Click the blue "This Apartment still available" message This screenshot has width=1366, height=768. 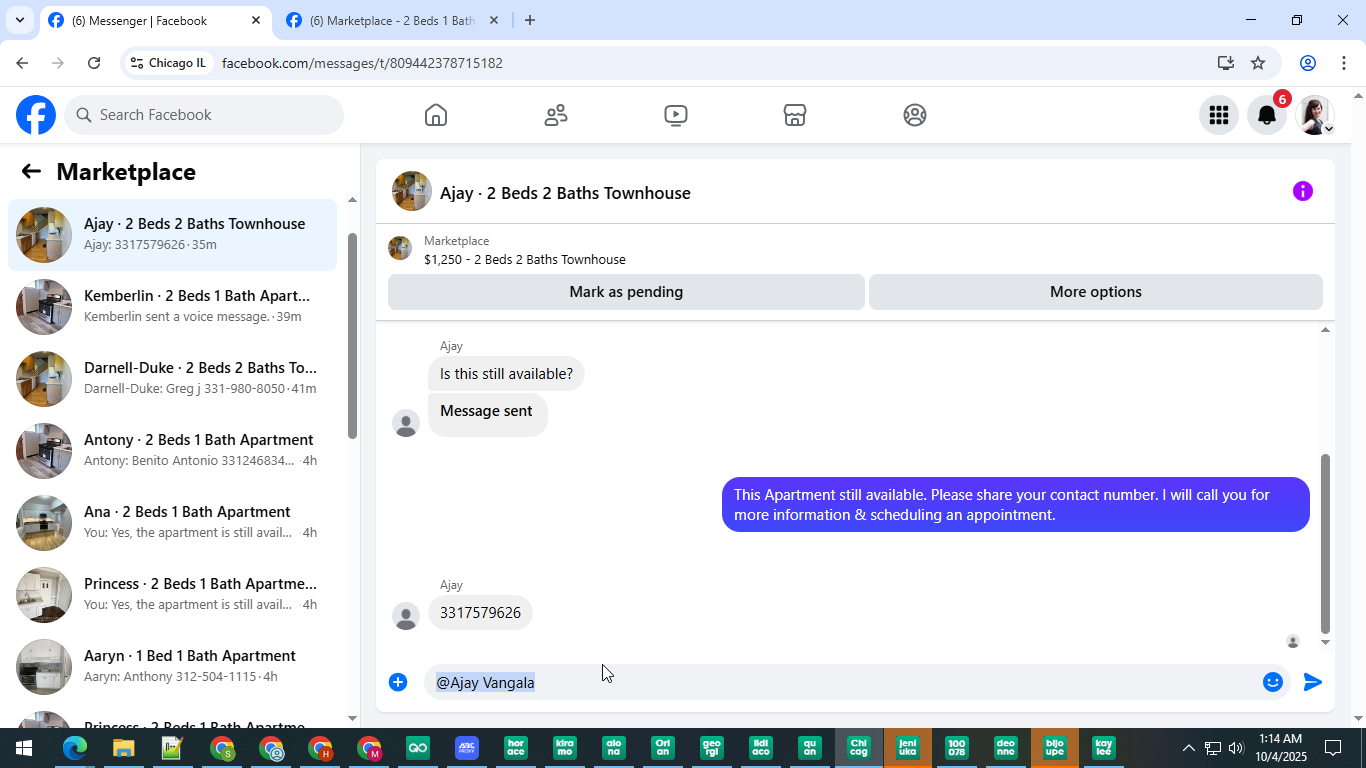click(x=1016, y=505)
